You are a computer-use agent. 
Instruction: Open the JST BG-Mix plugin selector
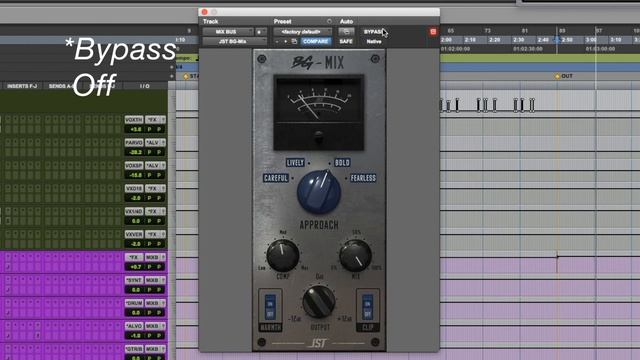[234, 42]
